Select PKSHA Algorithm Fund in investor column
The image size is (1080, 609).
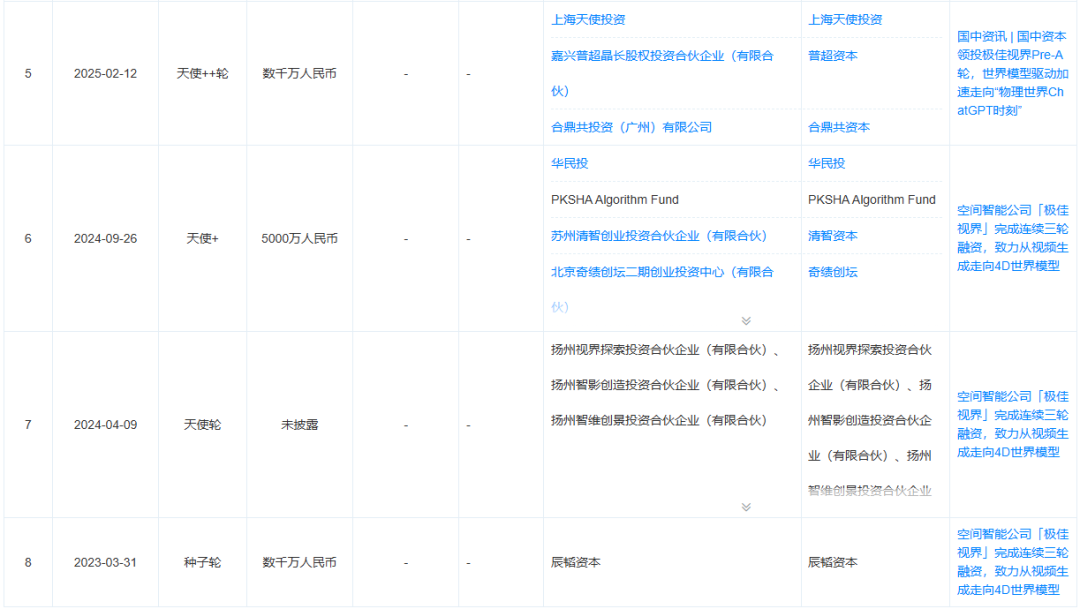tap(614, 200)
